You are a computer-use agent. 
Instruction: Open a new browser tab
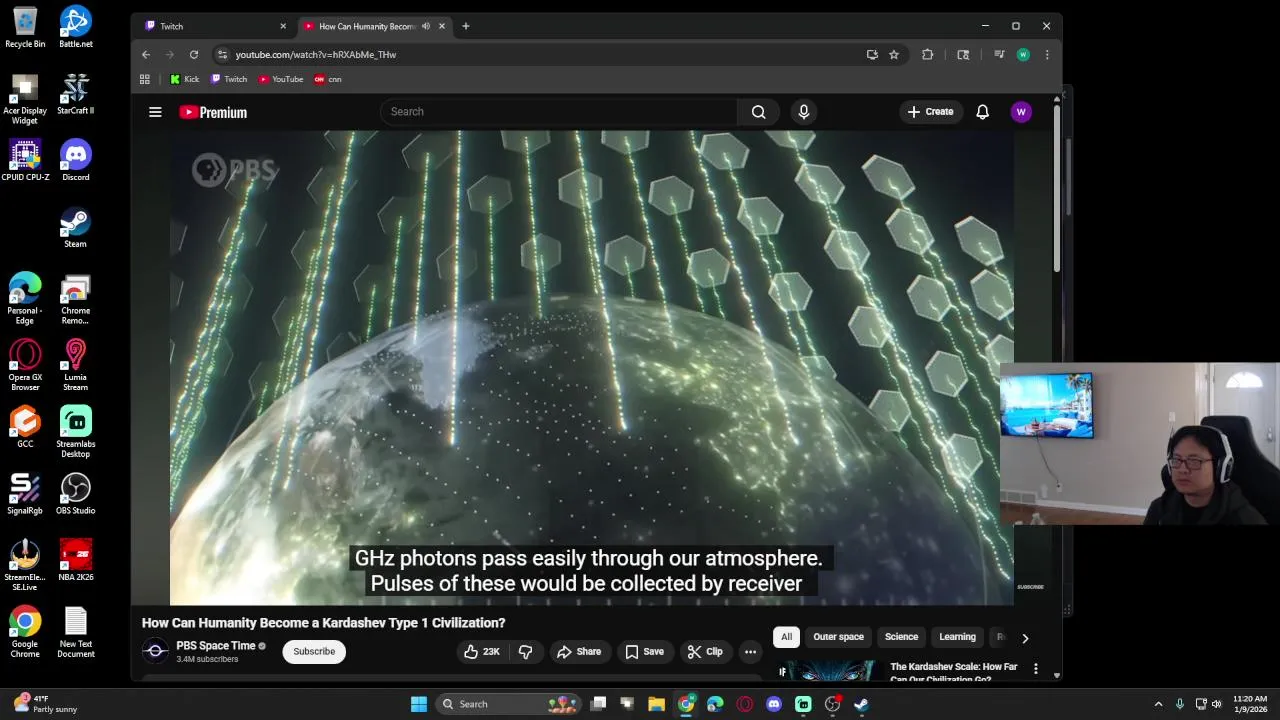(x=465, y=26)
